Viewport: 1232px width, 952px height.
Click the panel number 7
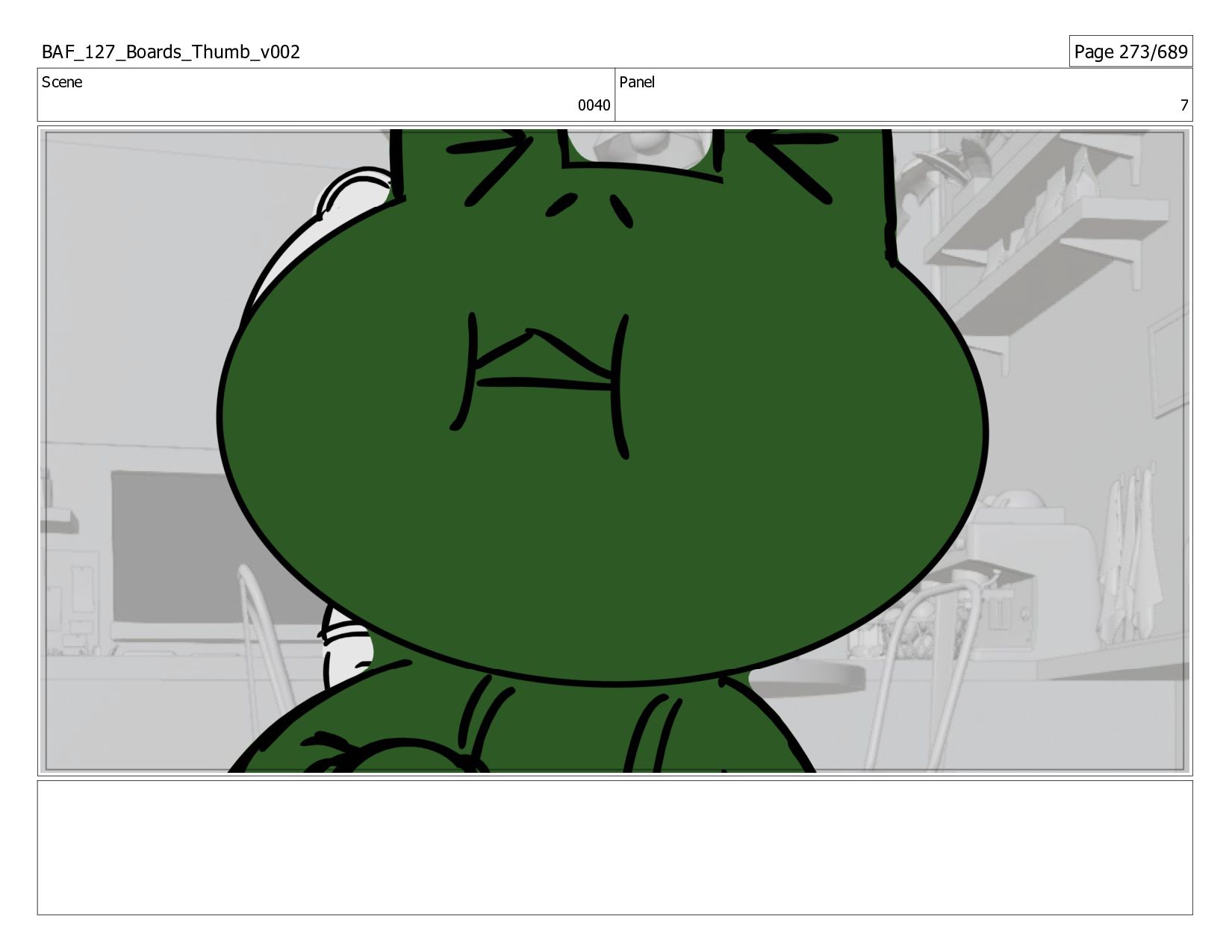point(1183,105)
